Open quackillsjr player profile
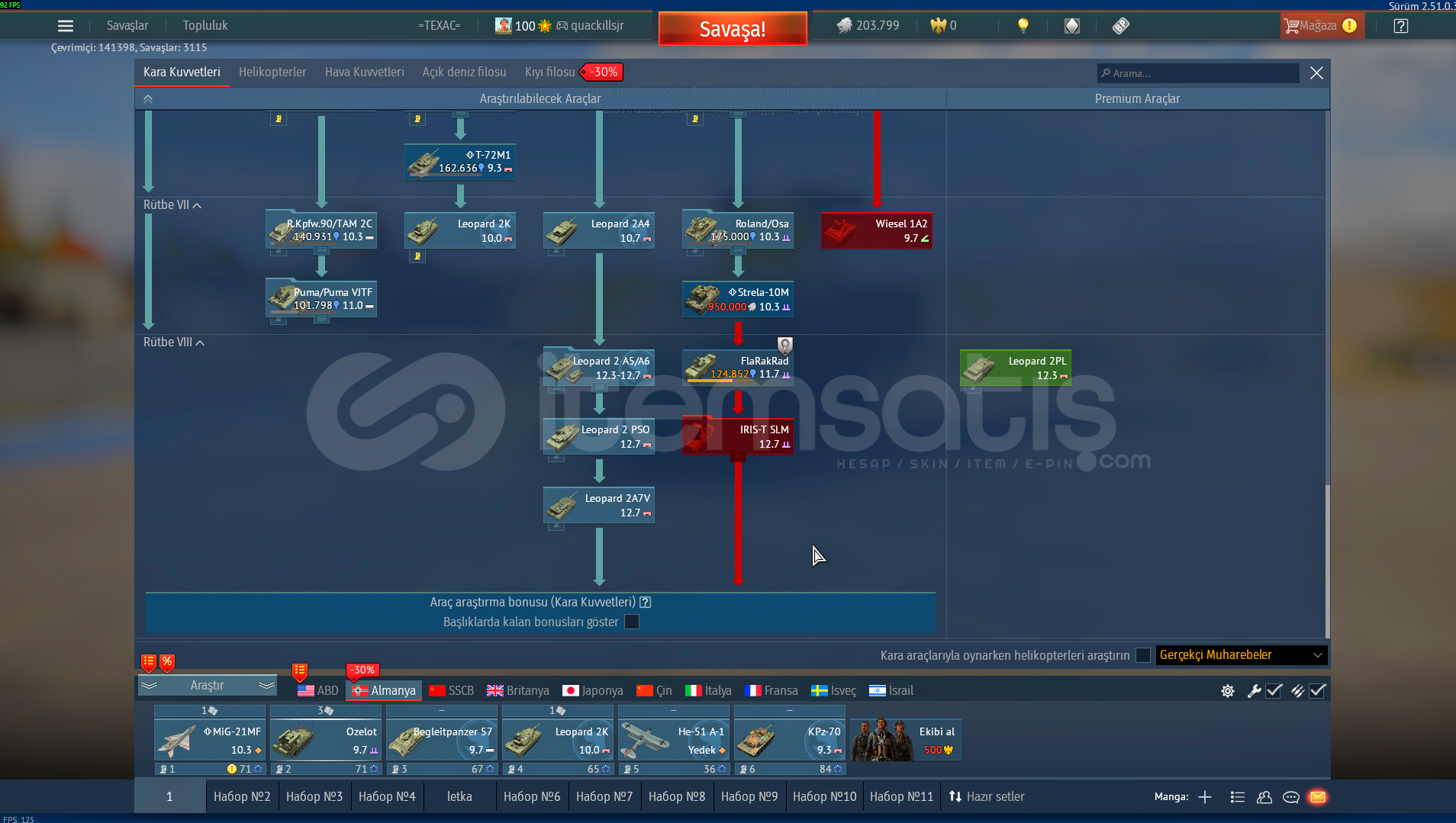Viewport: 1456px width, 823px height. pyautogui.click(x=597, y=26)
